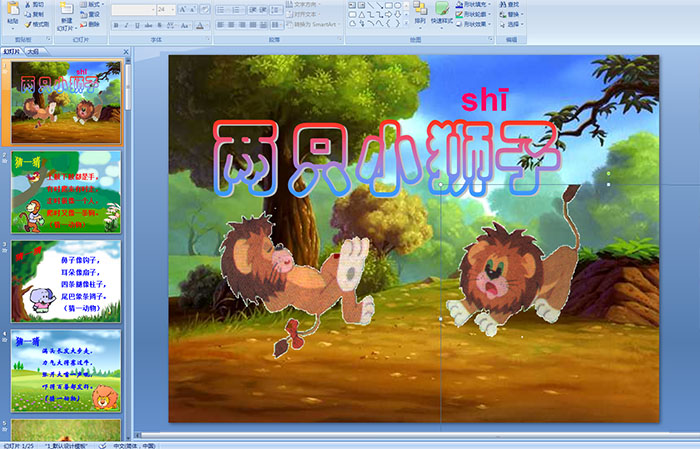Open the Line Spacing dropdown
The width and height of the screenshot is (700, 449).
click(x=276, y=10)
